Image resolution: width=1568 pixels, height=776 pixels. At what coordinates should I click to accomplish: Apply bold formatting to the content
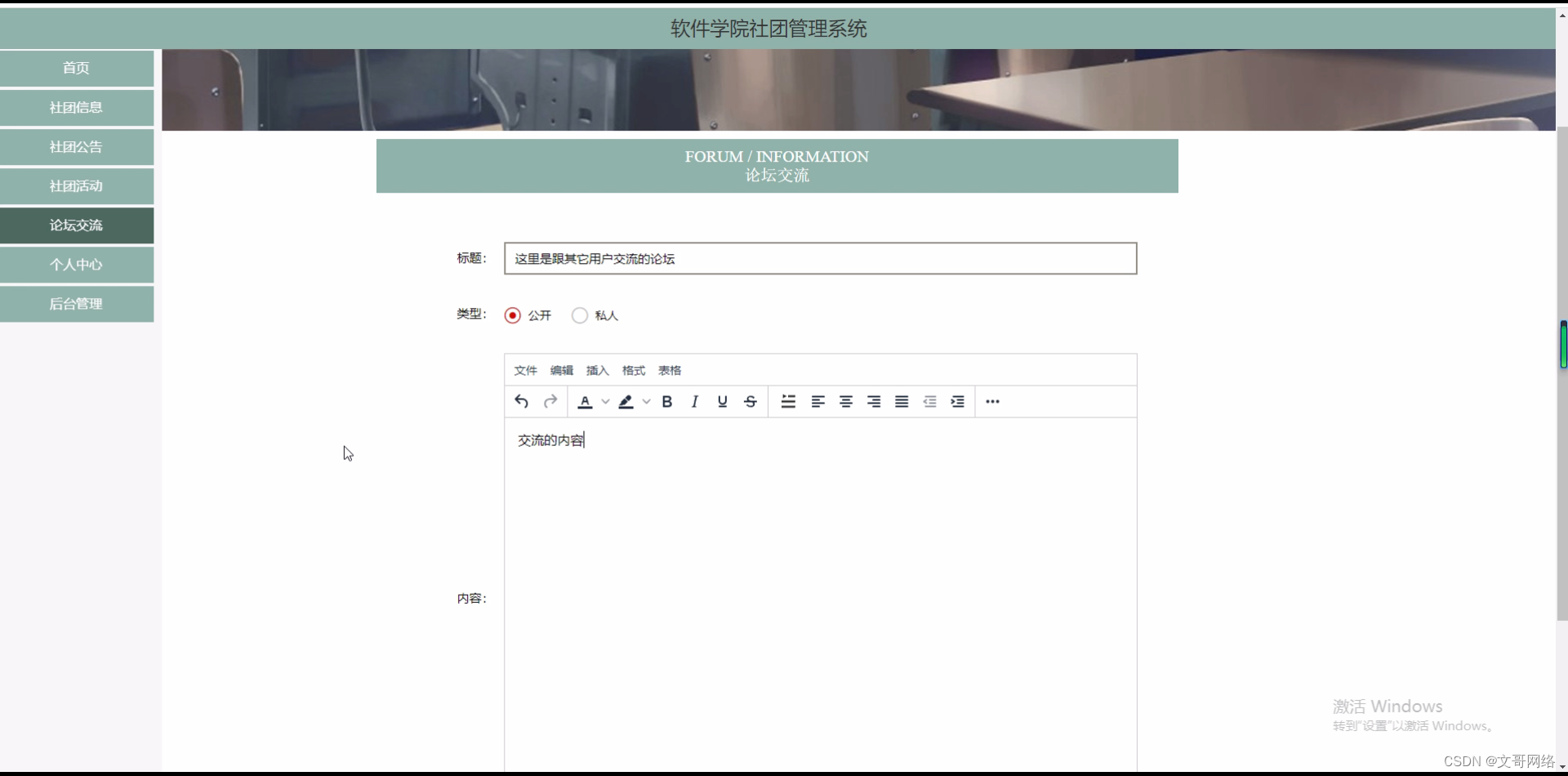(x=666, y=401)
